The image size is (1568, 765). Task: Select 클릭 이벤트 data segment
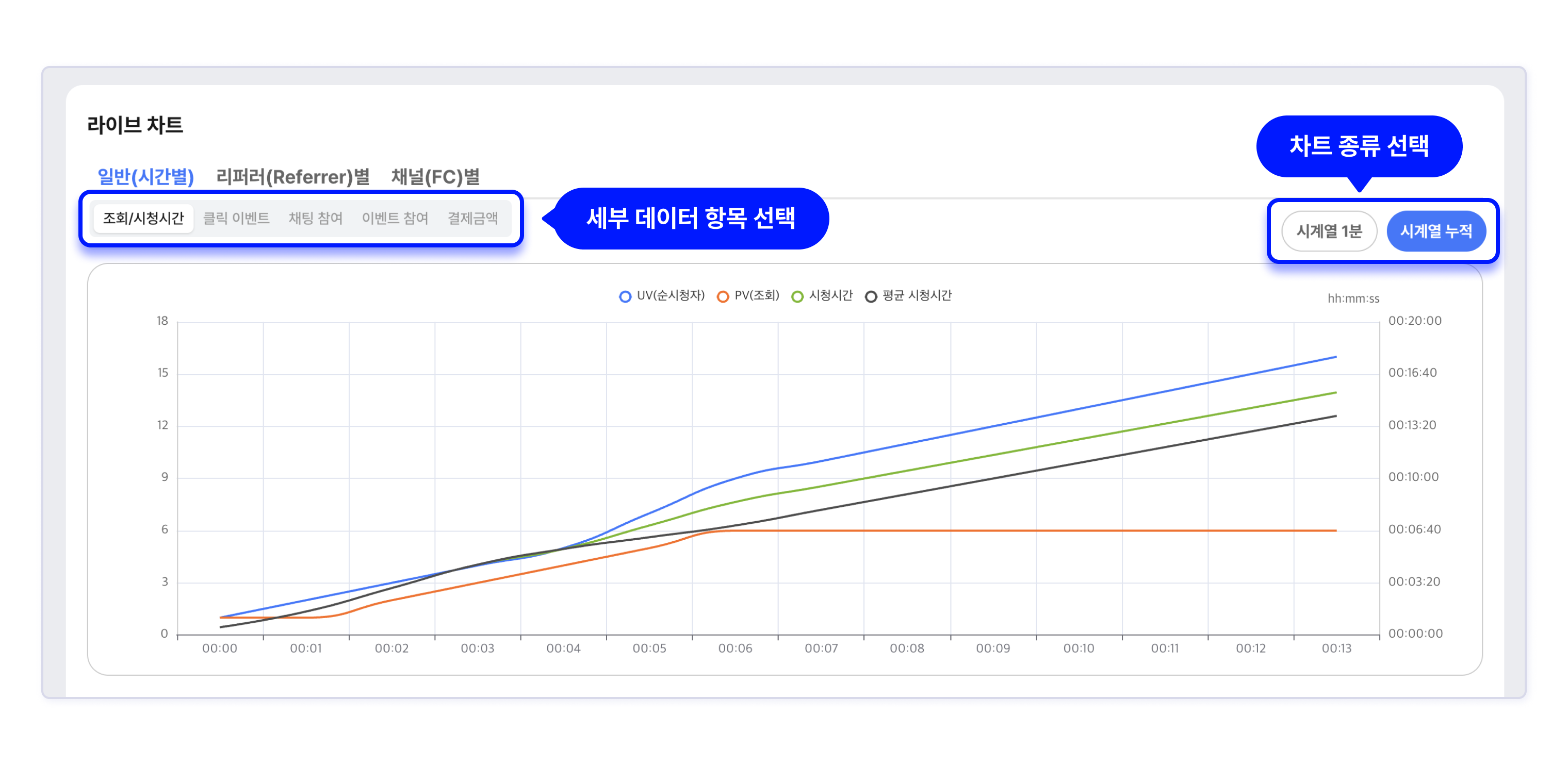point(236,218)
